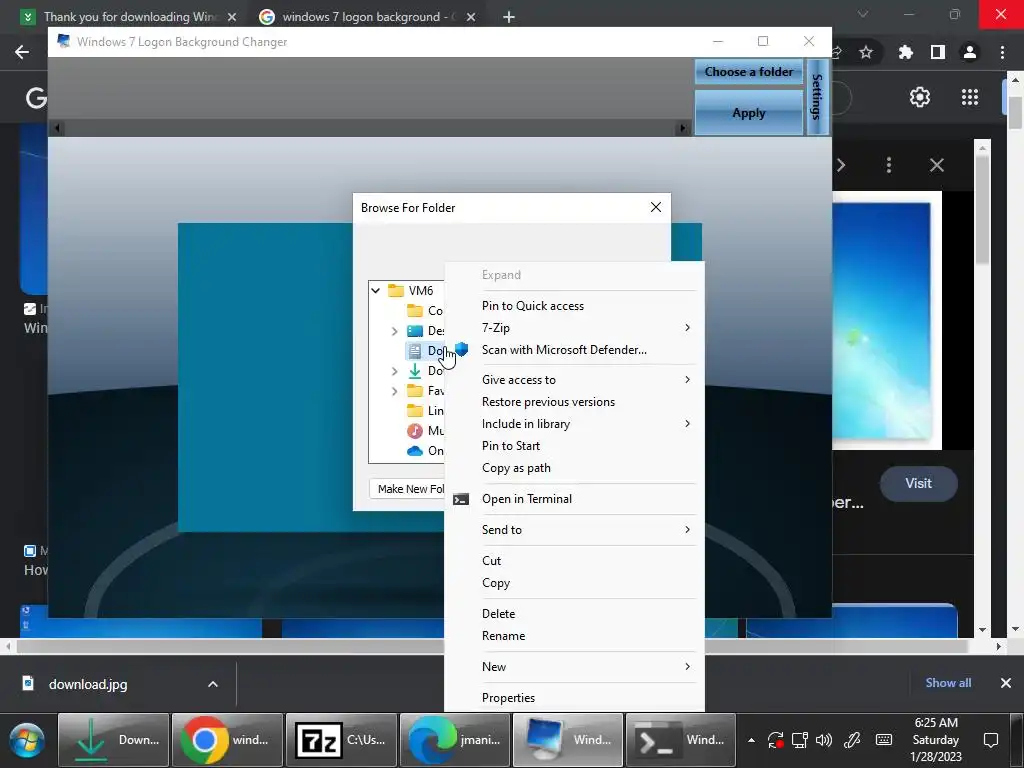Open the 7-Zip submenu
The width and height of the screenshot is (1024, 768).
click(574, 328)
